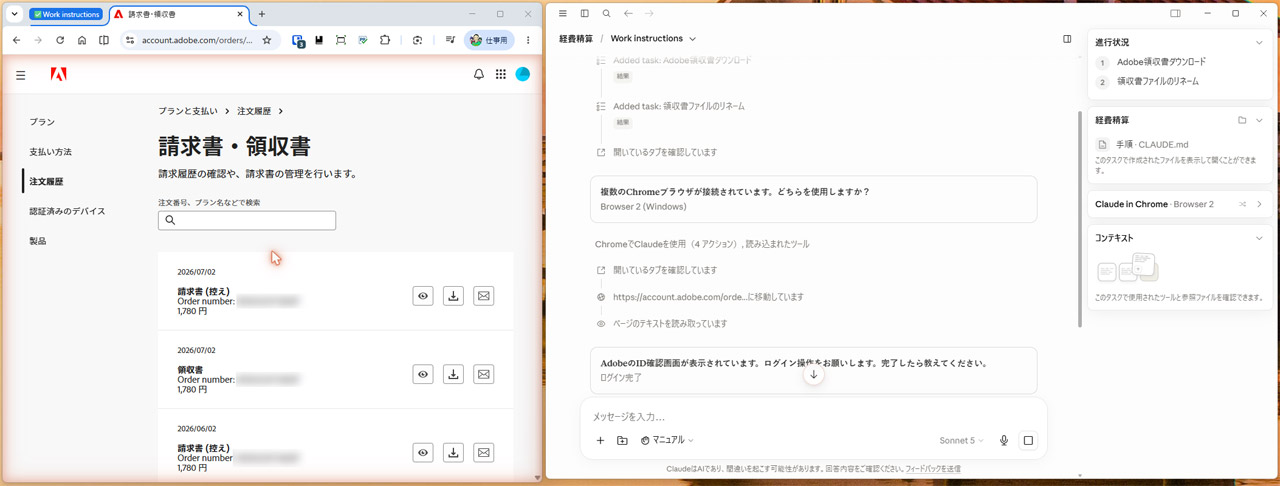Screen dimensions: 1280x486
Task: Add an attachment with the plus icon
Action: coord(600,440)
